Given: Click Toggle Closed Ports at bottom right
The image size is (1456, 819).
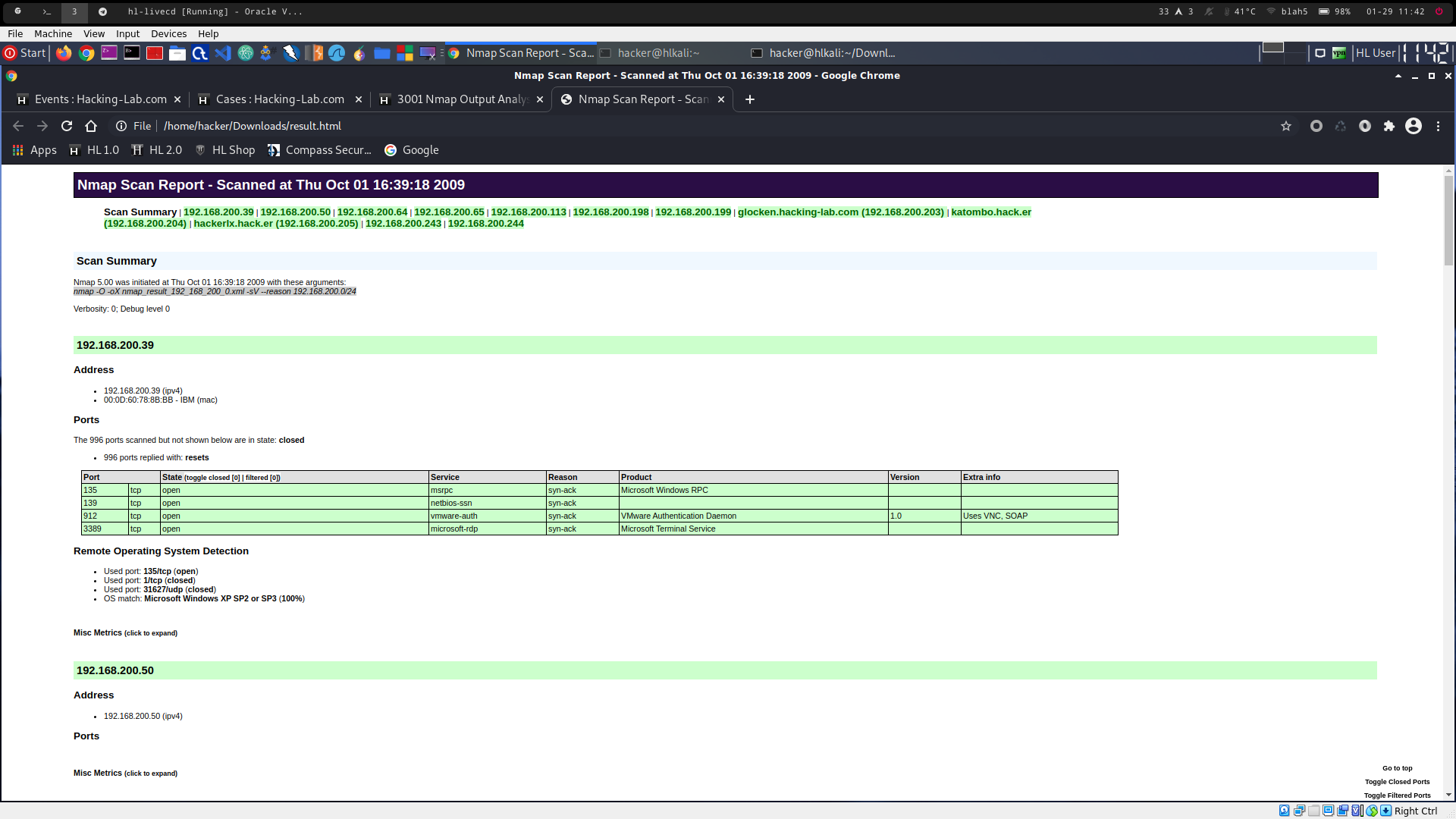Looking at the screenshot, I should pos(1397,782).
